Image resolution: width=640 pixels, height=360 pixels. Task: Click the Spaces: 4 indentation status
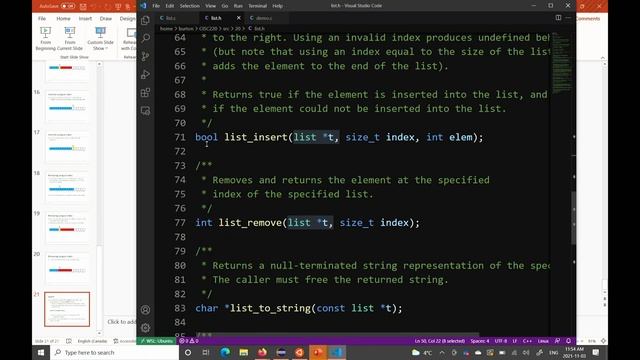tap(480, 341)
